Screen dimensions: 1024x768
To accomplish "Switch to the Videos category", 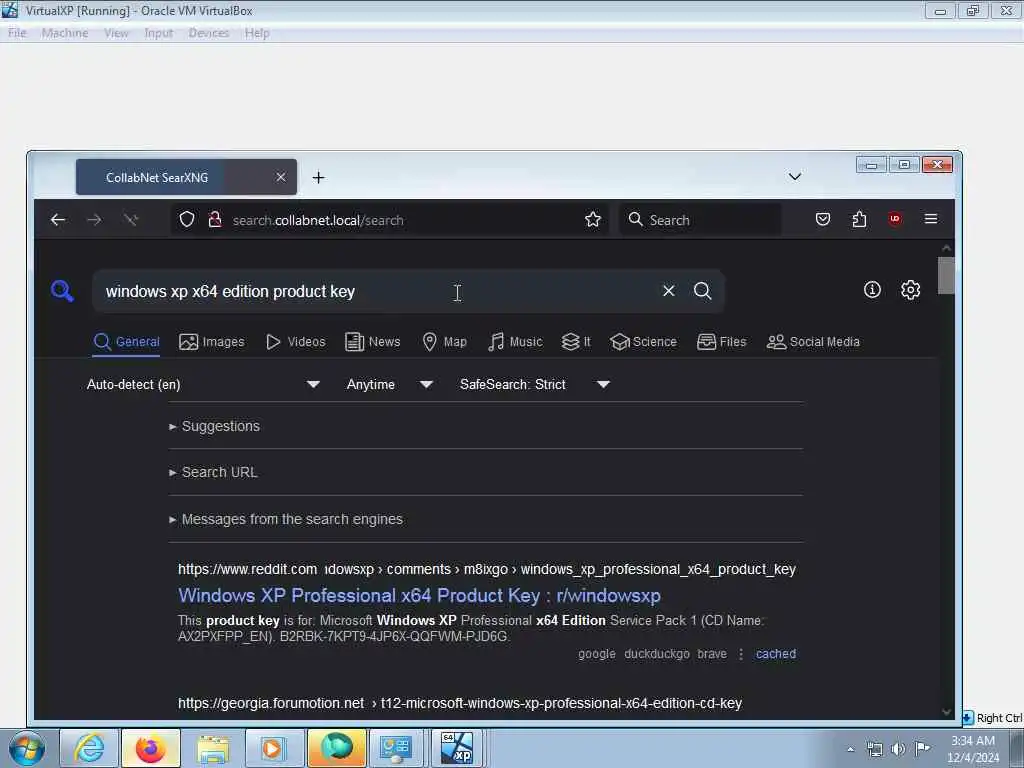I will (295, 342).
